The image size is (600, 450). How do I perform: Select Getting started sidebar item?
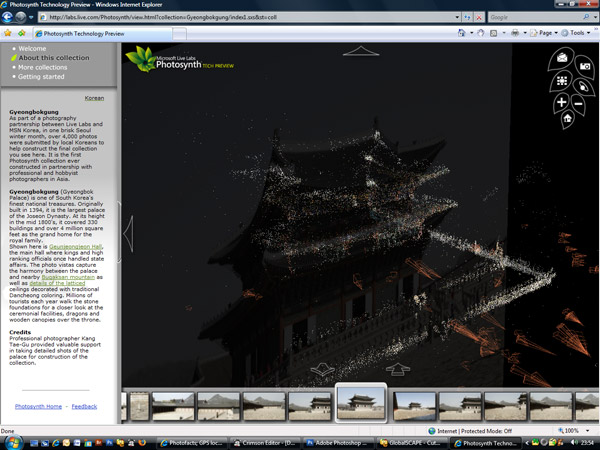tap(41, 77)
